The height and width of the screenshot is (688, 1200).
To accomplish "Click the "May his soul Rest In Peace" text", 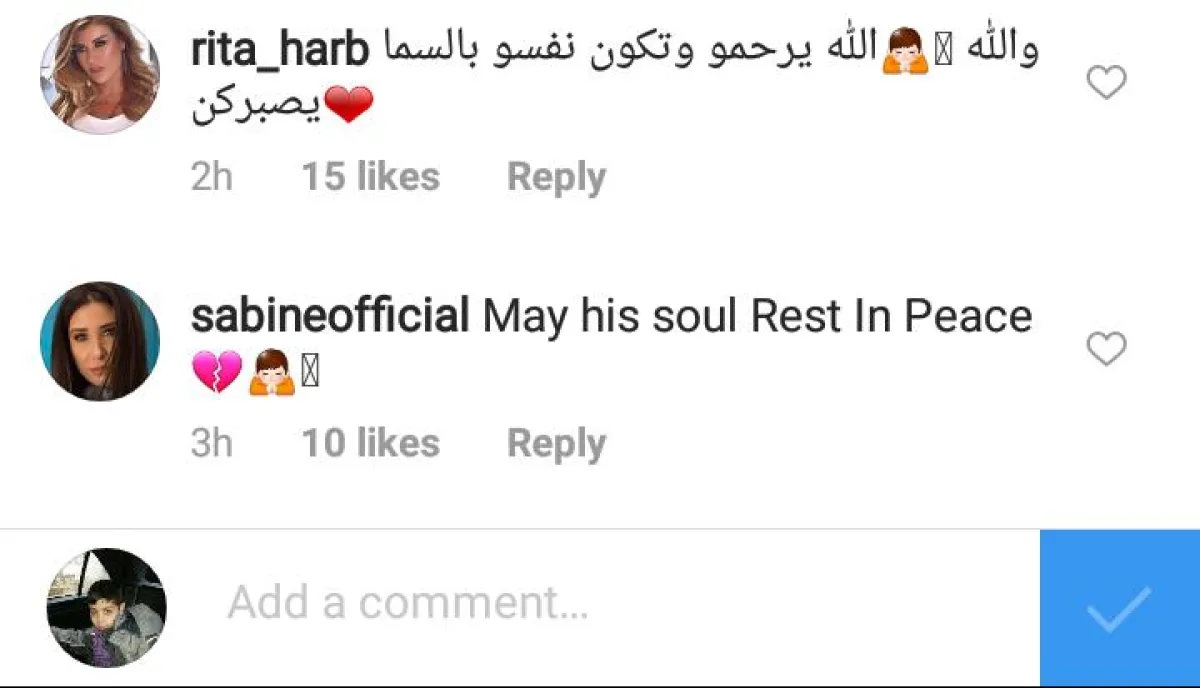I will pos(757,316).
